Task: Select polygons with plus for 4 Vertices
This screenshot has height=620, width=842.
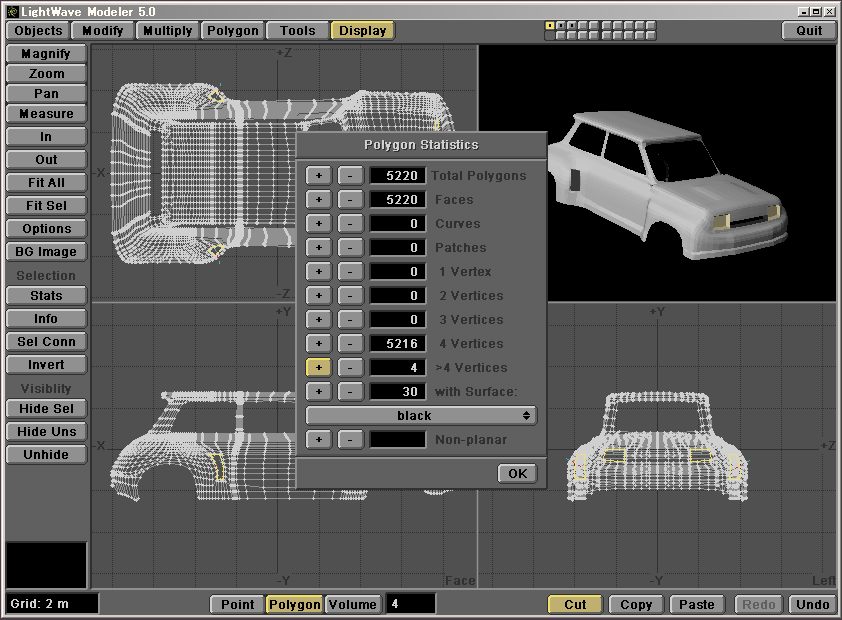Action: (318, 344)
